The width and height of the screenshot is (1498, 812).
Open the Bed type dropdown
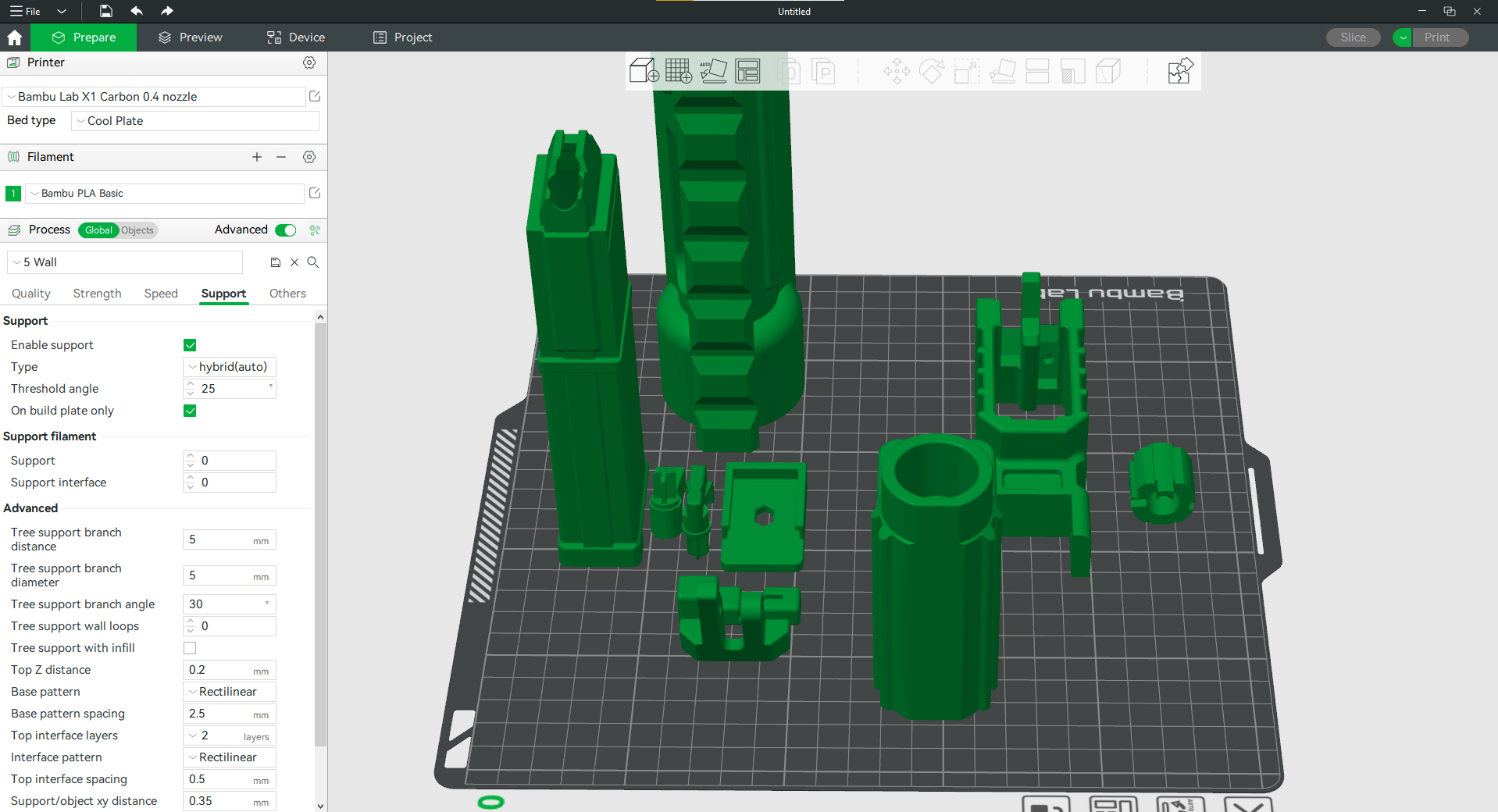click(195, 121)
